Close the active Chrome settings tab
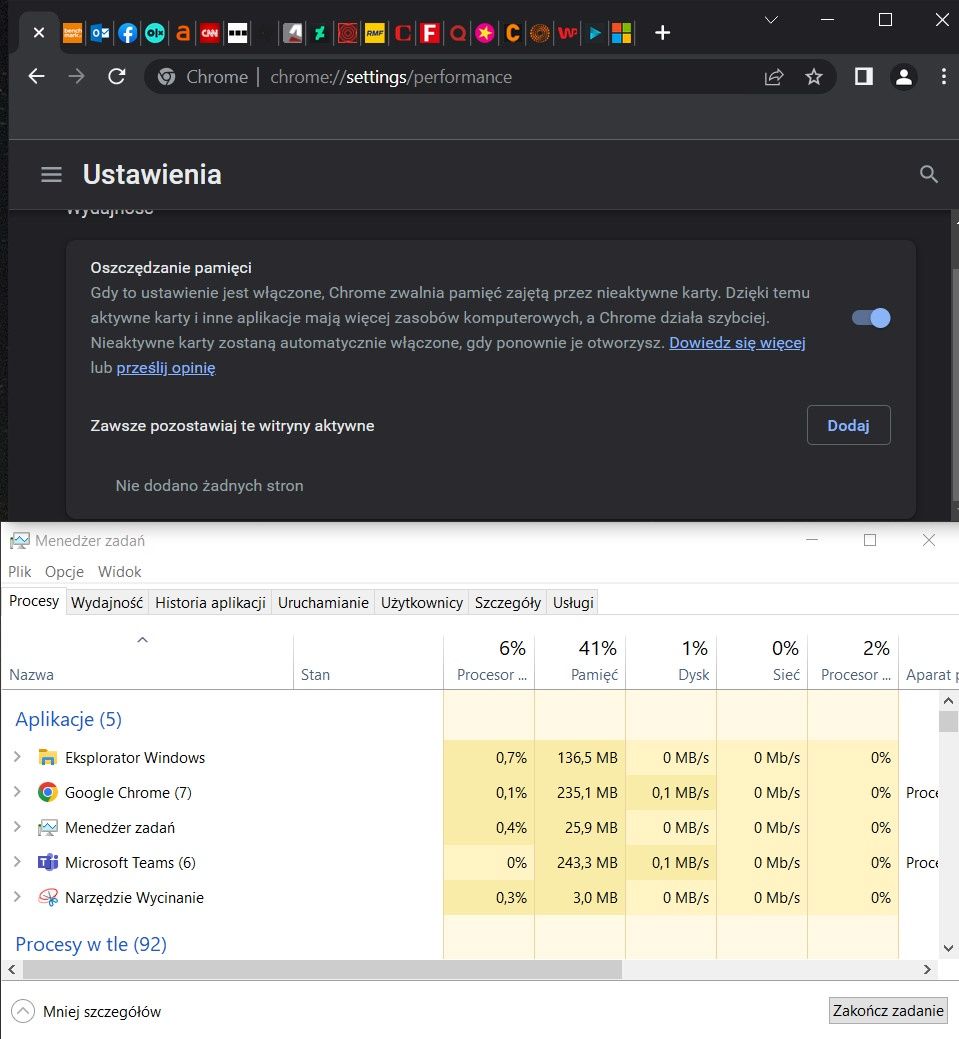 click(x=38, y=32)
